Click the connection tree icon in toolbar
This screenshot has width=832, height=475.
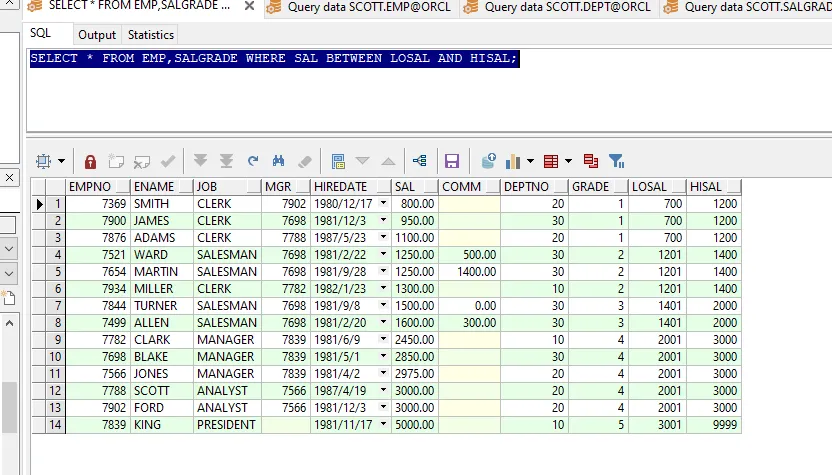pos(420,161)
